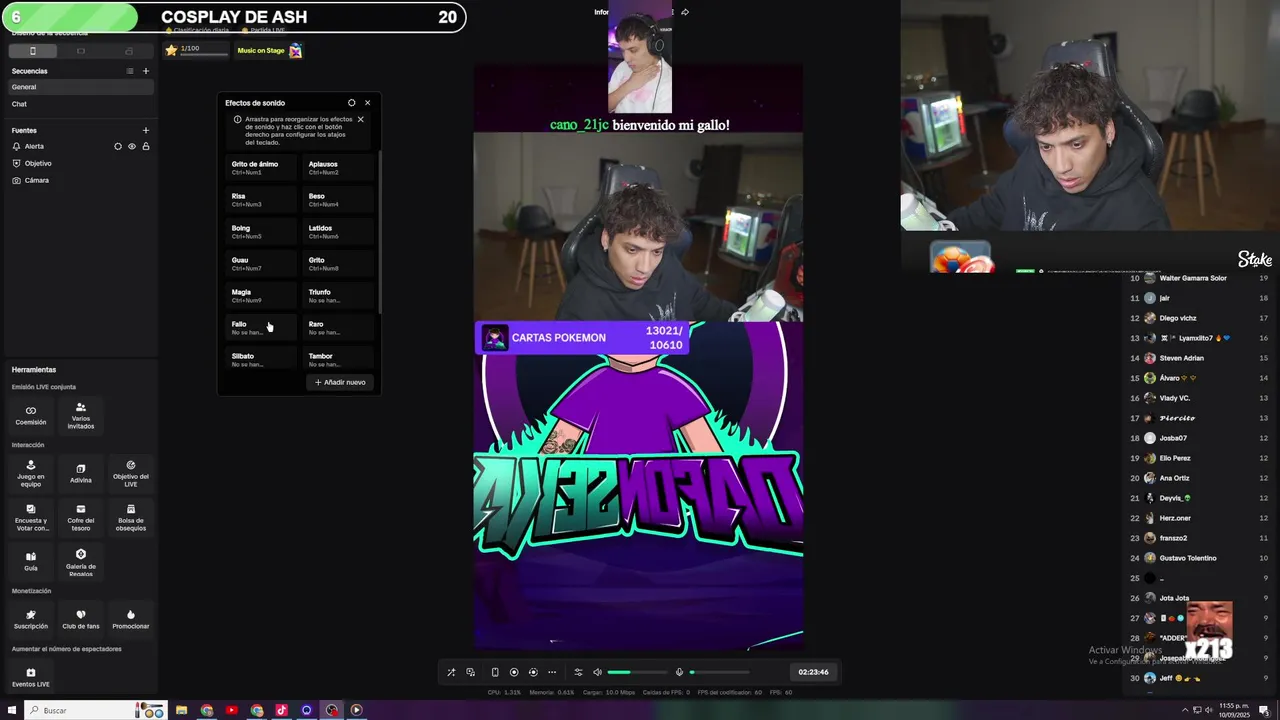
Task: Open the Club de fans tool
Action: pyautogui.click(x=81, y=619)
